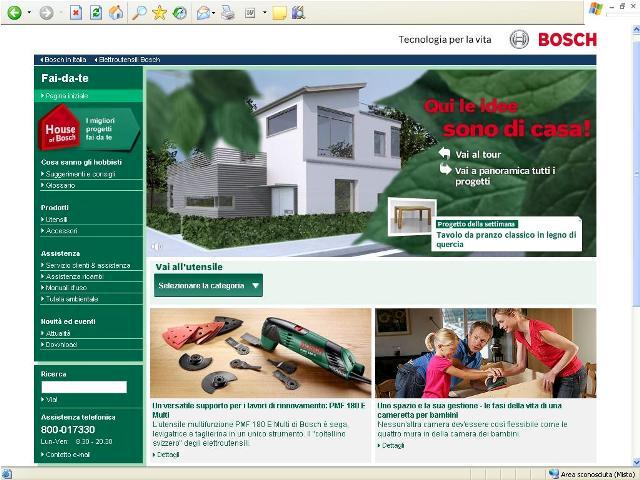Open the Mail icon dropdown arrow

(x=213, y=13)
